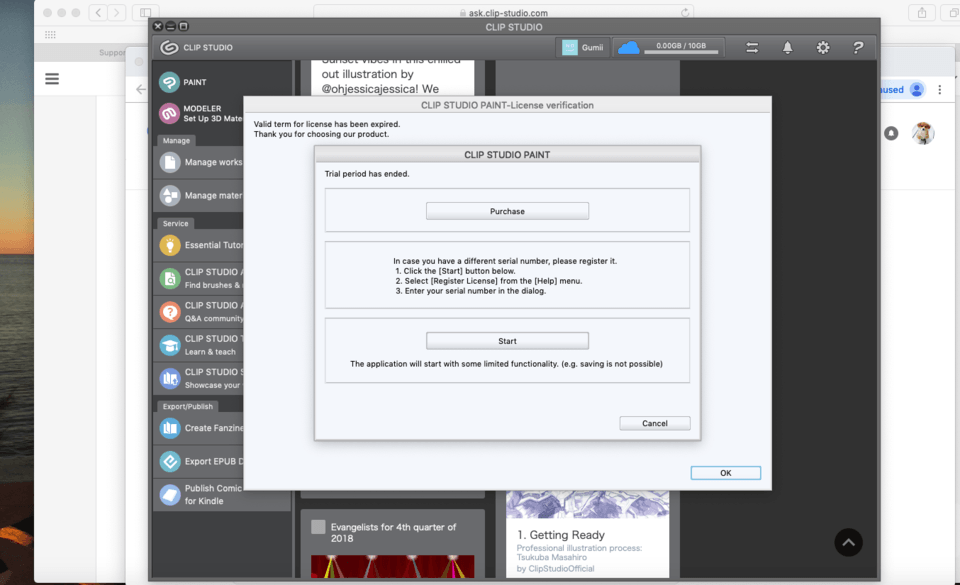This screenshot has width=960, height=585.
Task: Click the Essential Tutorials lightbulb icon
Action: click(x=170, y=245)
